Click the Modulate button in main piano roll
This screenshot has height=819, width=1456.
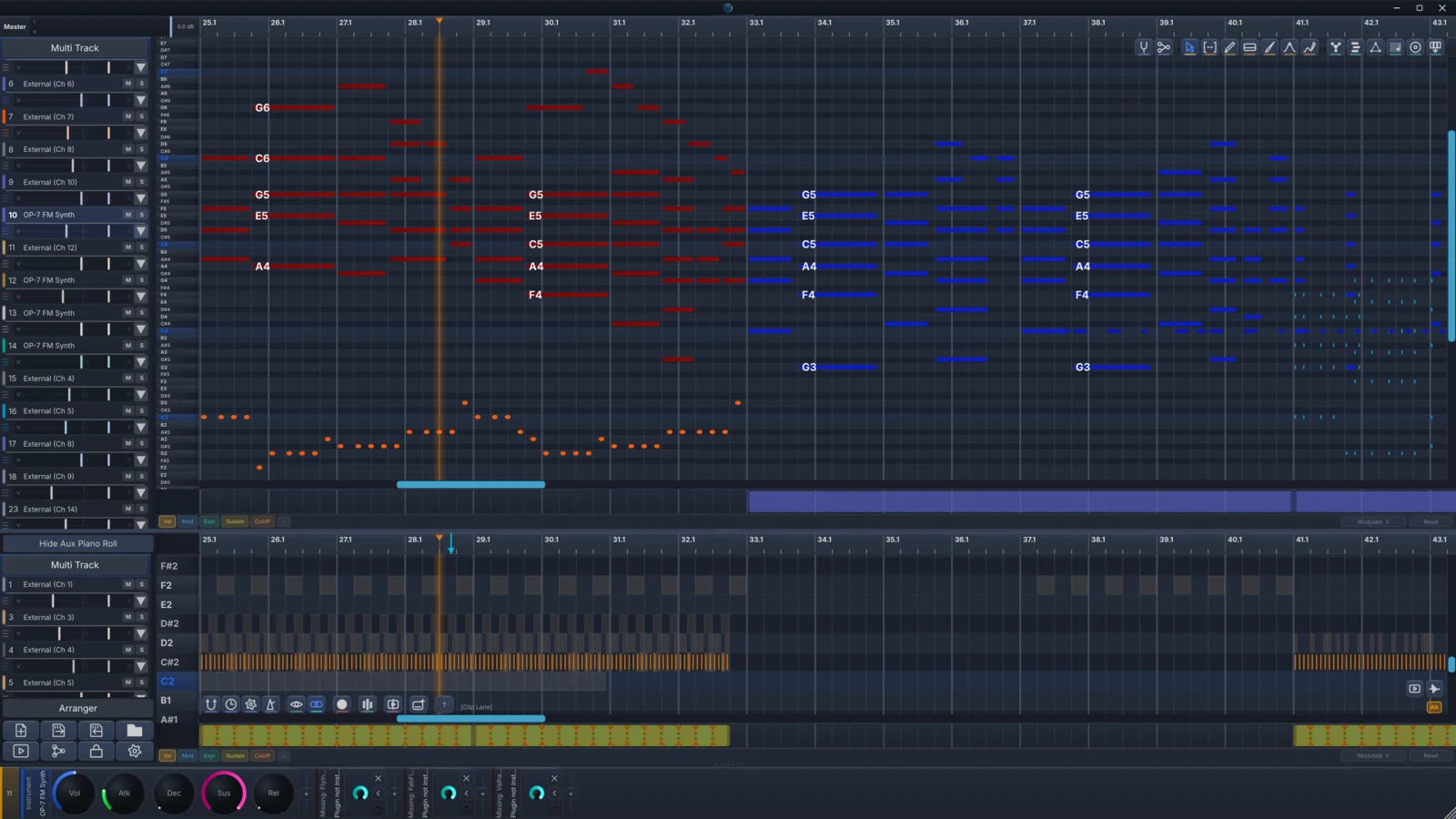[1373, 521]
